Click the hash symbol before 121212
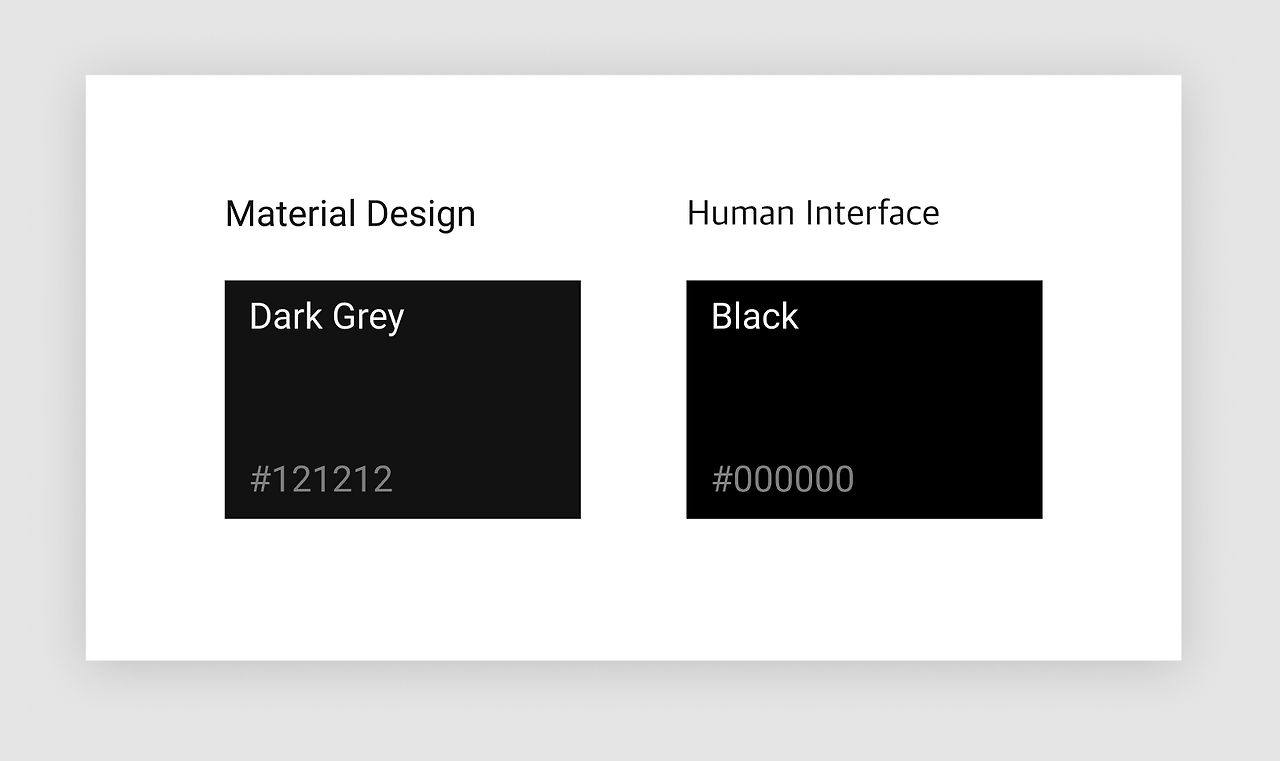This screenshot has height=761, width=1280. click(x=260, y=479)
